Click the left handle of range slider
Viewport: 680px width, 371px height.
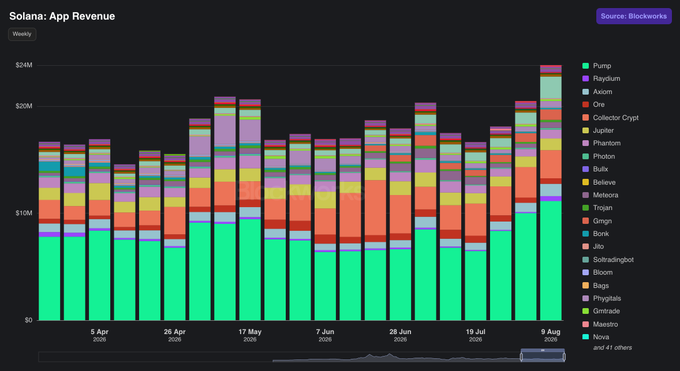(x=521, y=357)
